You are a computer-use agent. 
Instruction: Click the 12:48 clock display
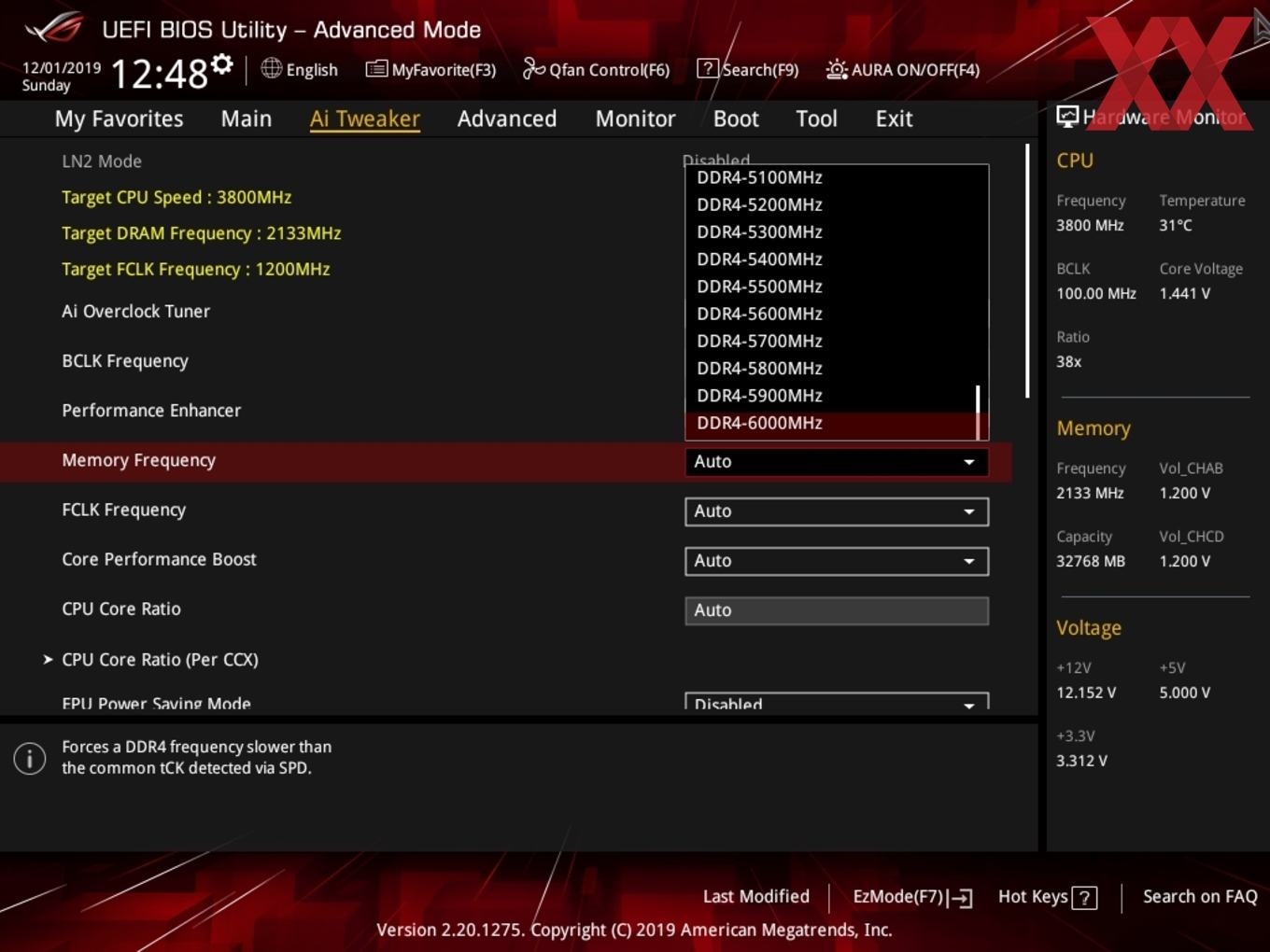click(x=159, y=73)
